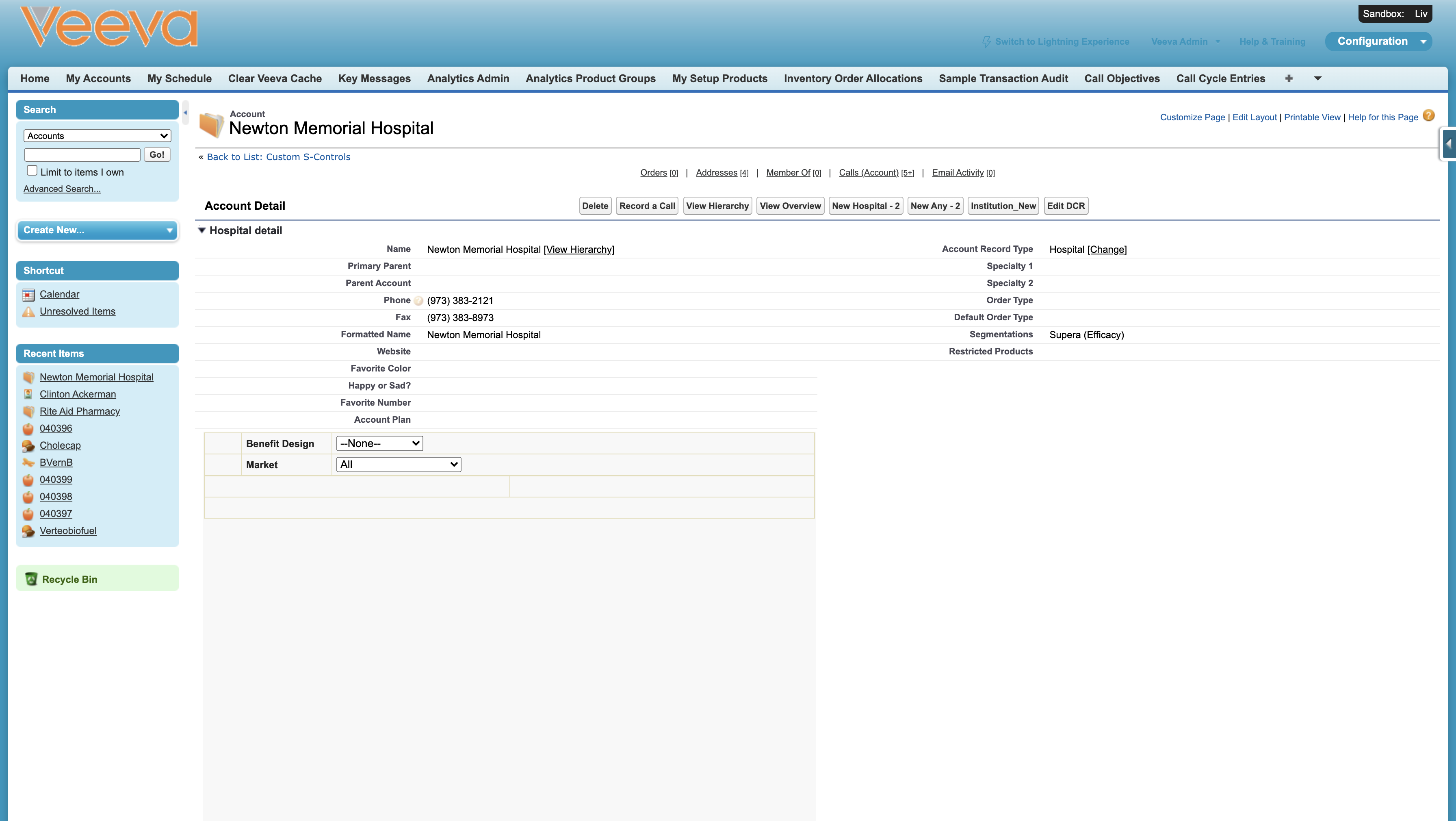
Task: Open the Benefit Design dropdown
Action: click(379, 443)
